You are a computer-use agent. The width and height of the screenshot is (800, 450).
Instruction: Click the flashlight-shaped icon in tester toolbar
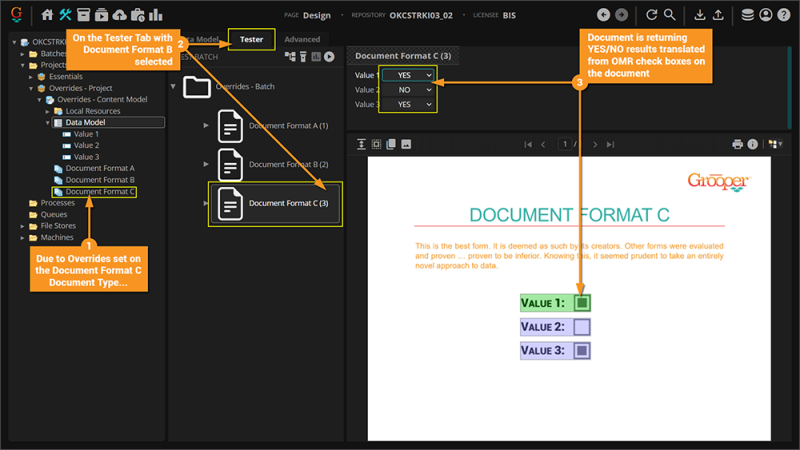(303, 57)
